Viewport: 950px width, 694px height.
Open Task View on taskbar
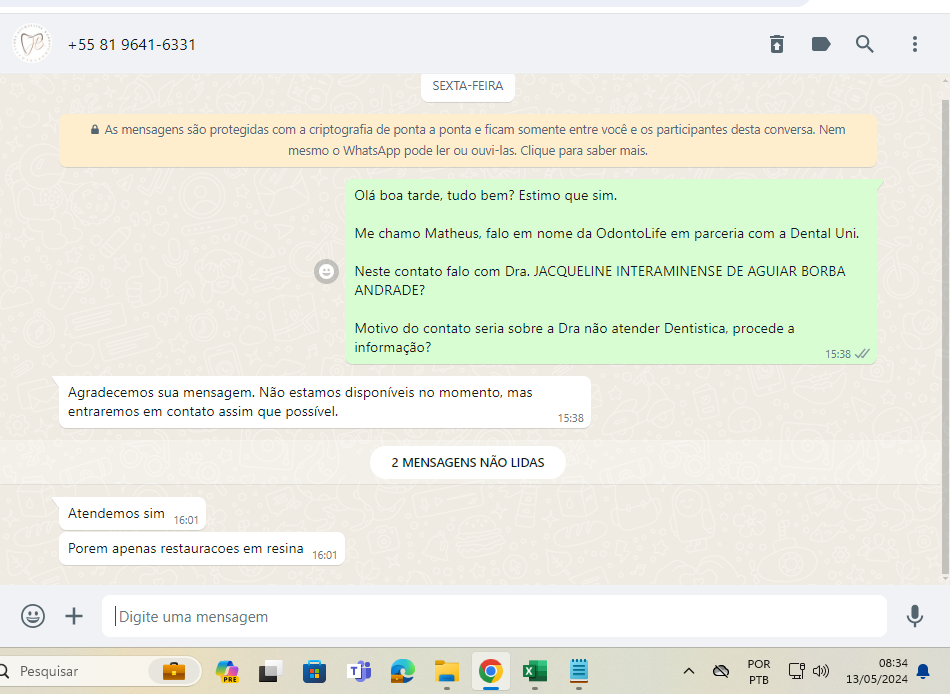(270, 671)
